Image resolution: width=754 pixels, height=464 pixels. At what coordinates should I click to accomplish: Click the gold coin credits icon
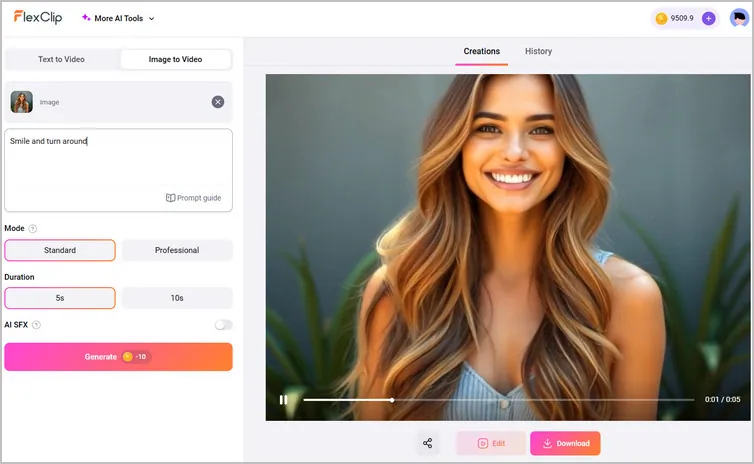point(661,18)
